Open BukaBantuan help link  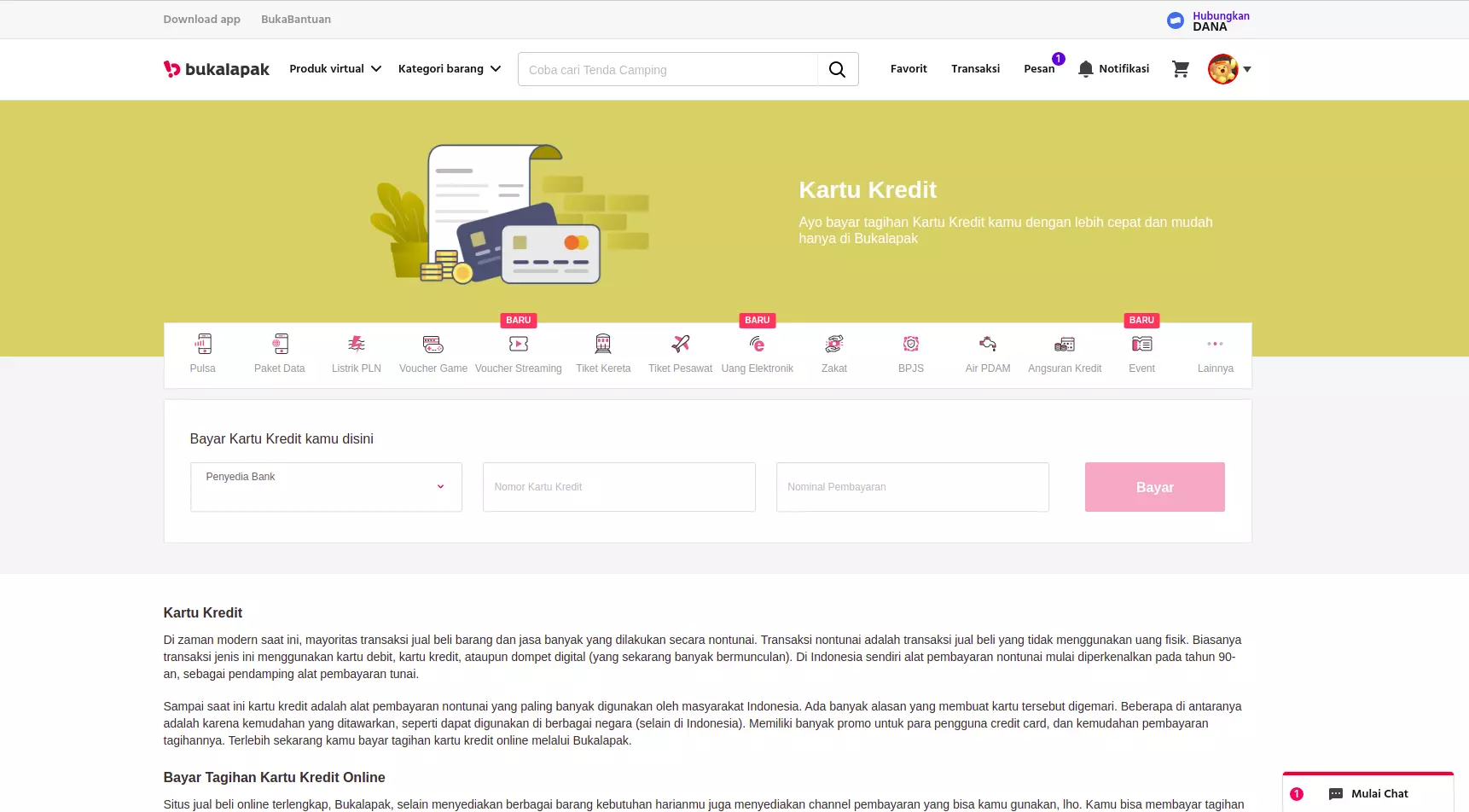pyautogui.click(x=296, y=20)
